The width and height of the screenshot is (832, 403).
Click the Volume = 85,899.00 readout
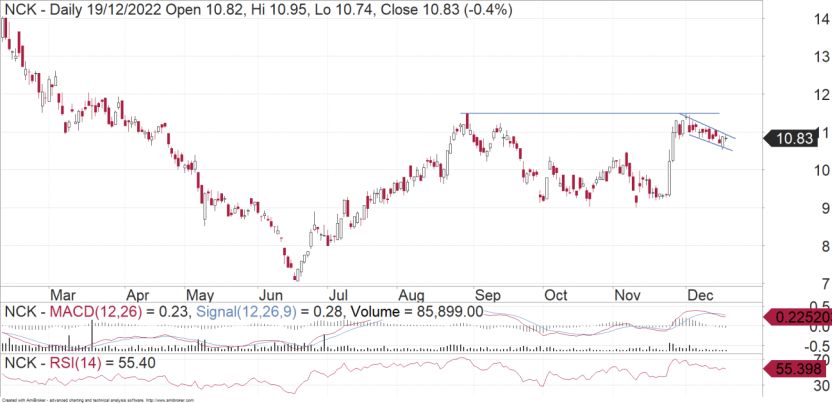coord(414,313)
